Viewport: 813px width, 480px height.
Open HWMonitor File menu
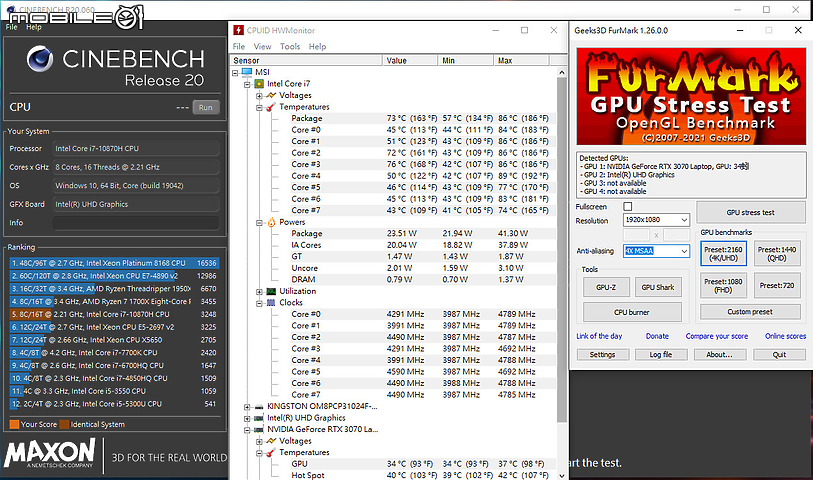point(239,47)
